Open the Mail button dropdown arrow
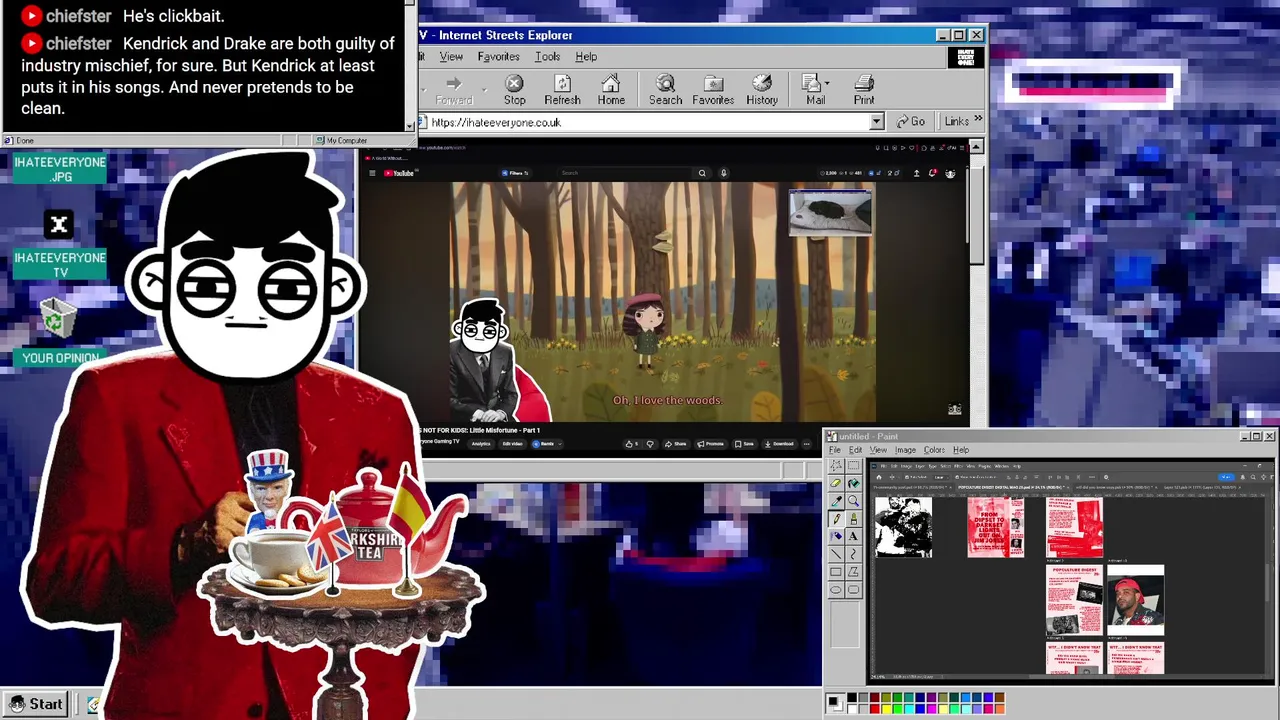Screen dimensions: 1280x720 (827, 82)
